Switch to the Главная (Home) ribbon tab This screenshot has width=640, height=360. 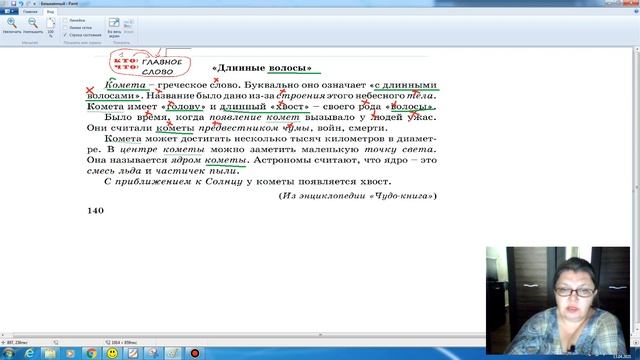pyautogui.click(x=30, y=11)
